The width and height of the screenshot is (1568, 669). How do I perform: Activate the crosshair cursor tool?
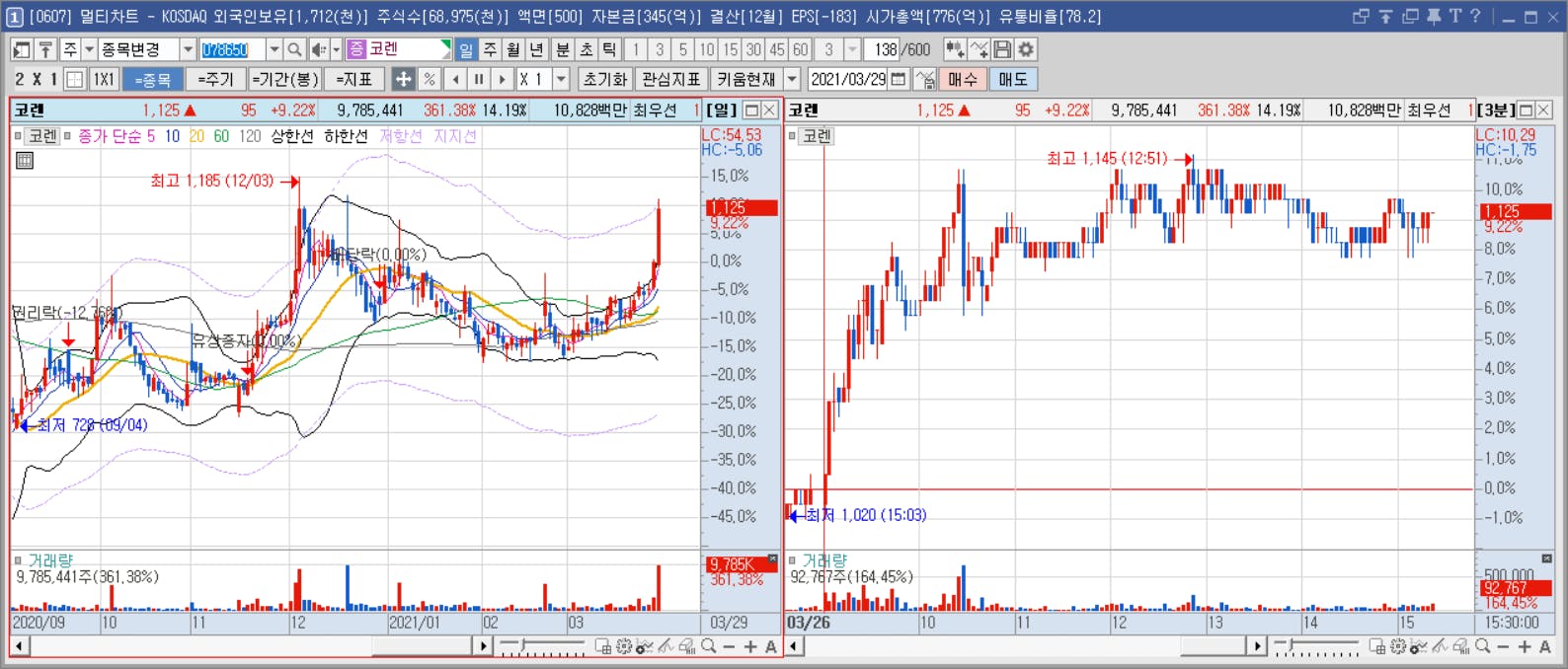coord(404,79)
